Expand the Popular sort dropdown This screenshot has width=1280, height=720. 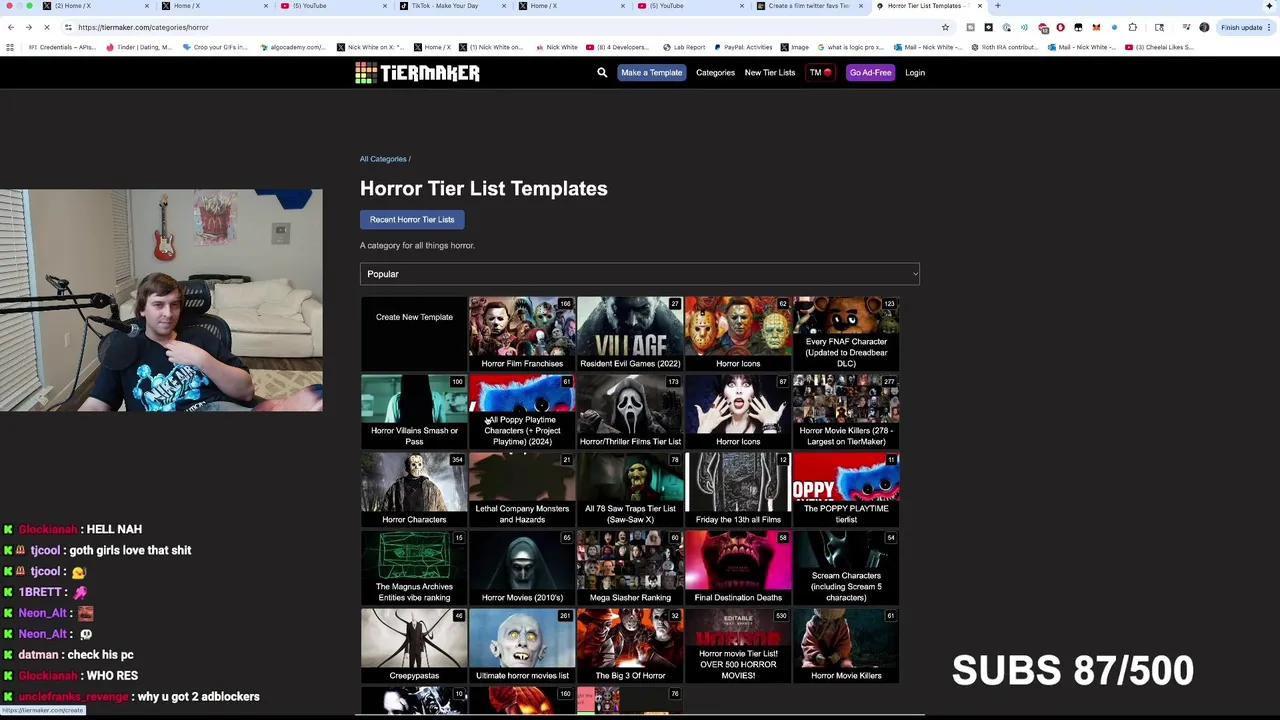(x=640, y=274)
